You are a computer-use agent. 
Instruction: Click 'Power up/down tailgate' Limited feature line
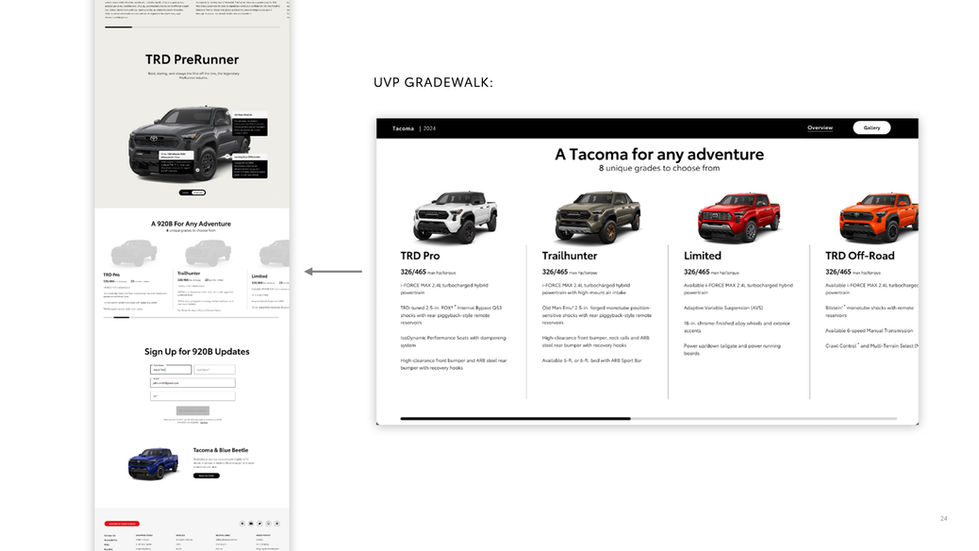tap(732, 349)
